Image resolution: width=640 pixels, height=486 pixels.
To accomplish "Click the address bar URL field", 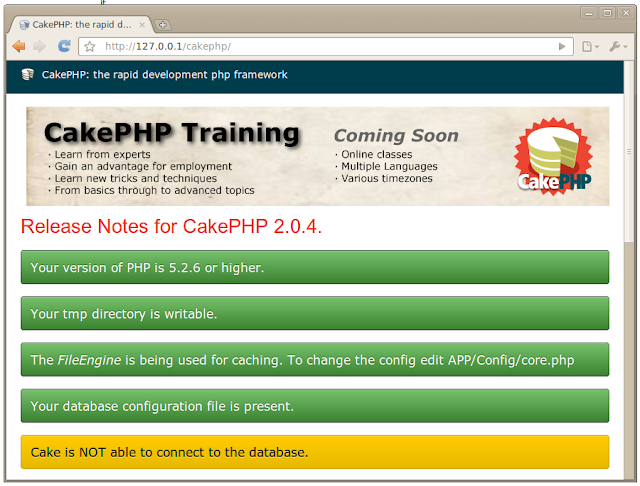I will pos(327,47).
